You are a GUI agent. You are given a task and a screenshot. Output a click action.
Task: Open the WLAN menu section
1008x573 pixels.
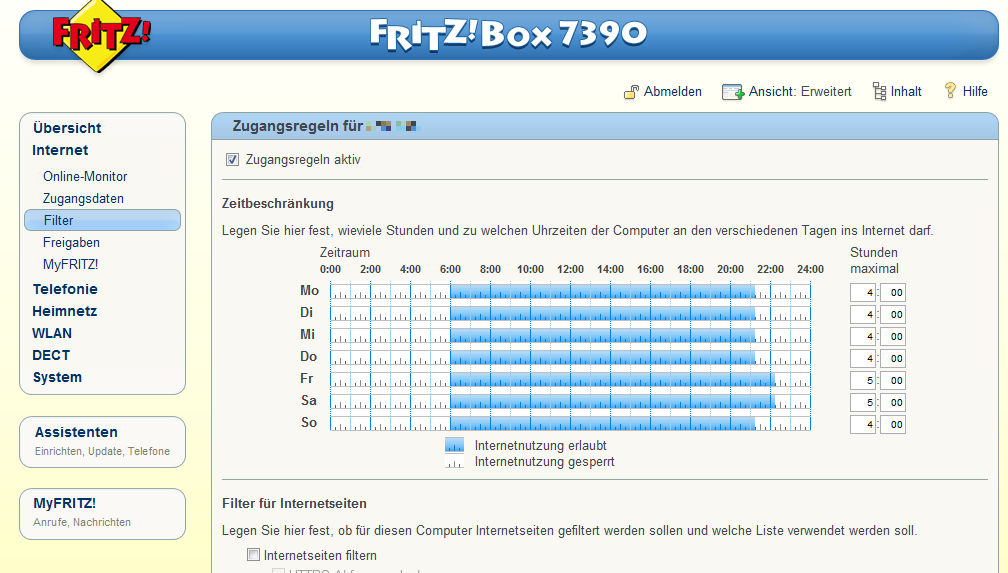pyautogui.click(x=52, y=333)
